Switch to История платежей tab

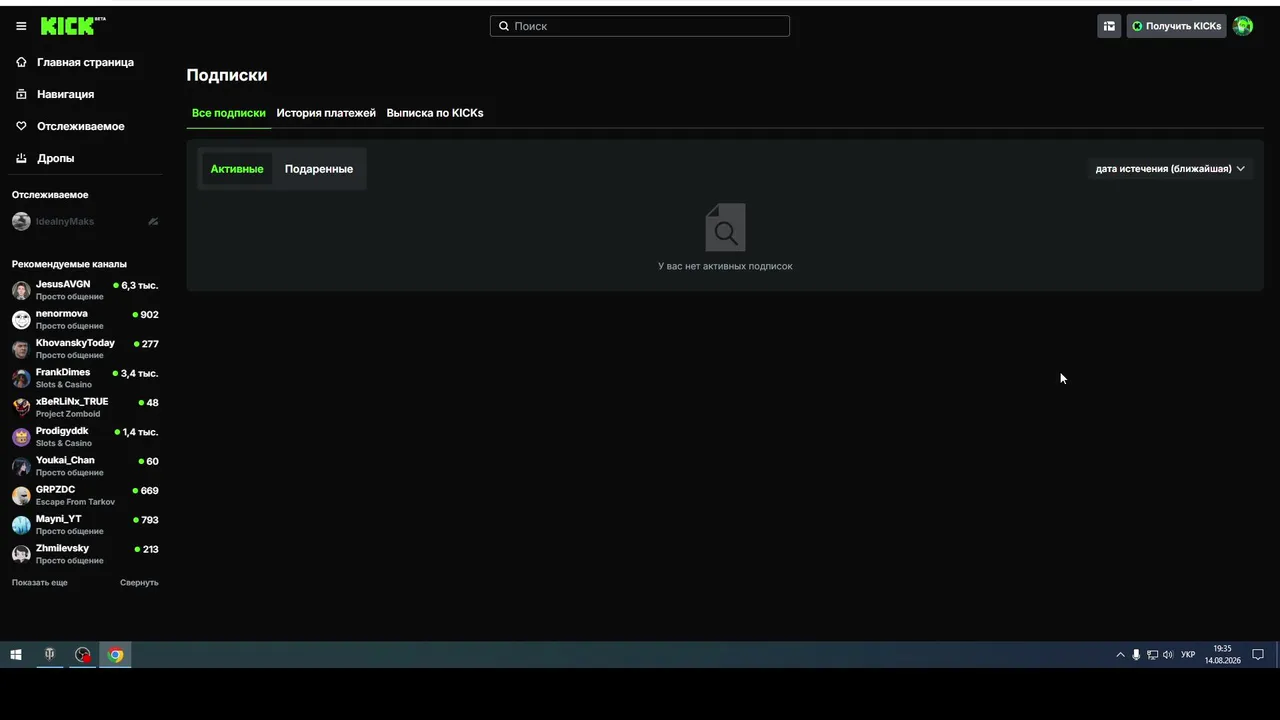point(326,113)
